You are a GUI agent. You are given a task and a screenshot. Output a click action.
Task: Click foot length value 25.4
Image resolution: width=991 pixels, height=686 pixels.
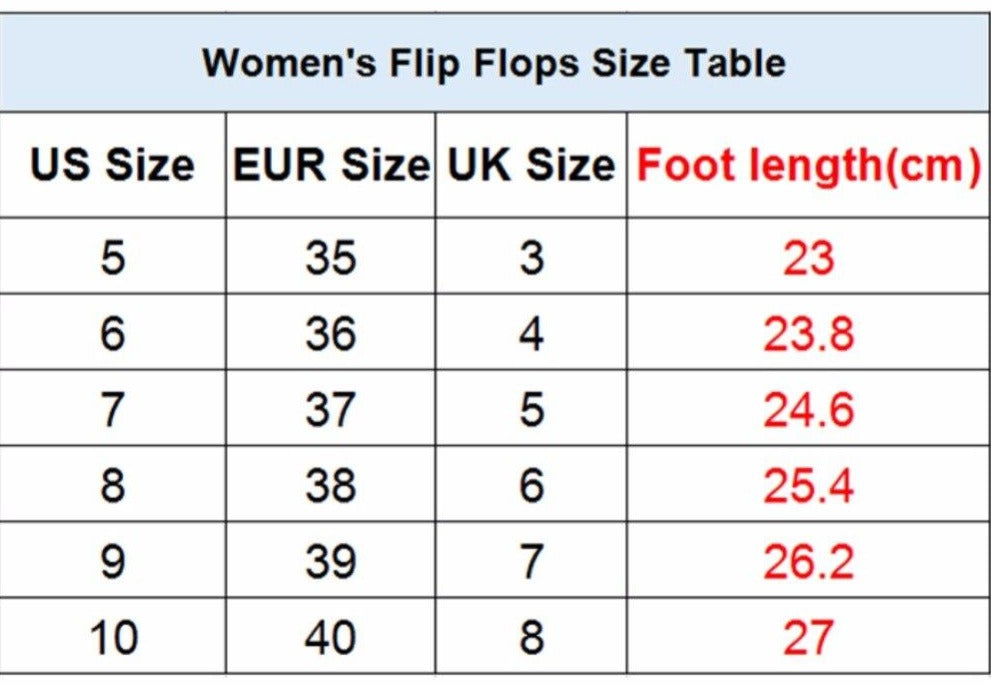(808, 485)
